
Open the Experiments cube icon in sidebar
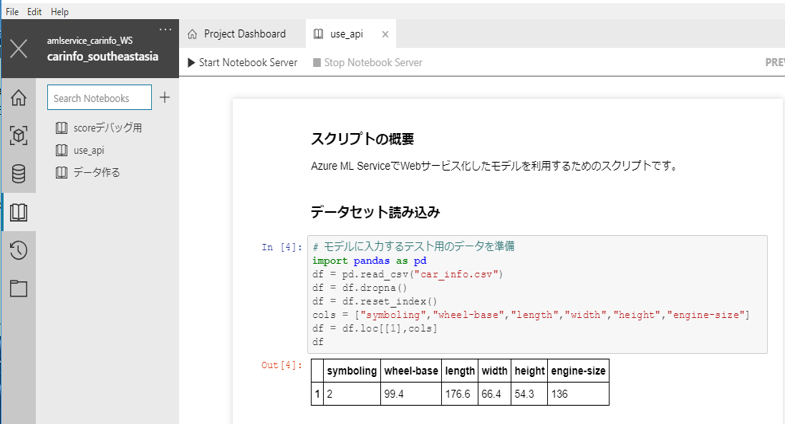tap(19, 135)
